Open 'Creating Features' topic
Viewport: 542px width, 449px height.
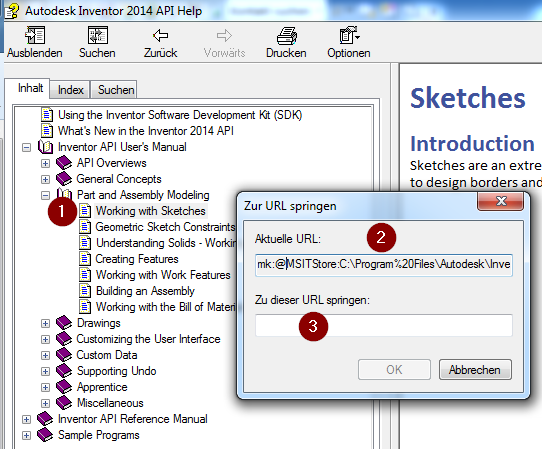[x=137, y=259]
